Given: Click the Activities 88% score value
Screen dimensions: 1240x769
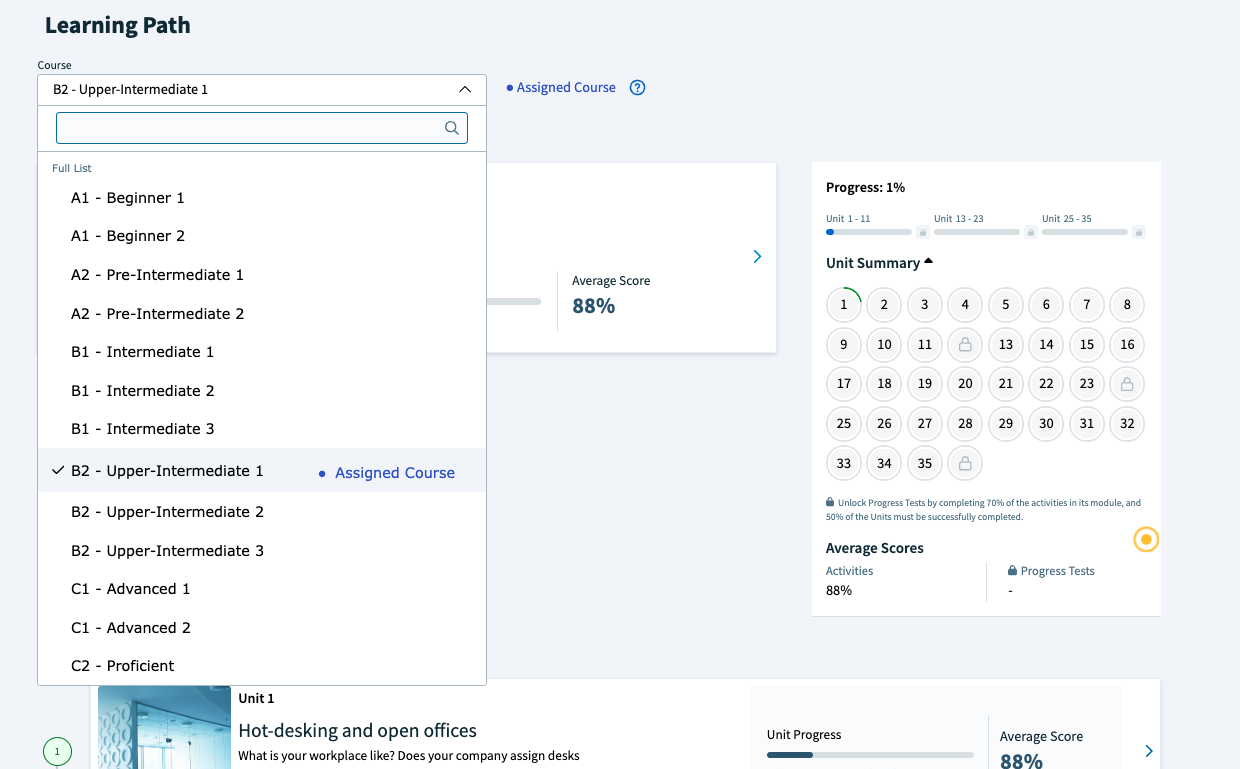Looking at the screenshot, I should 839,591.
